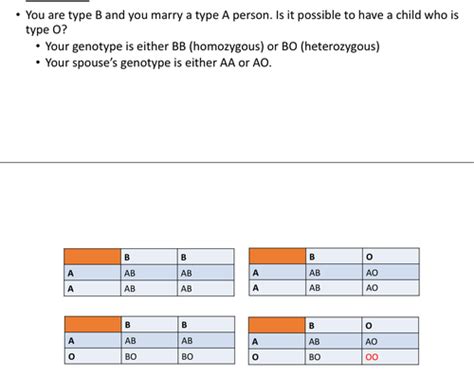Click the orange corner cell of the top-right table

(277, 256)
